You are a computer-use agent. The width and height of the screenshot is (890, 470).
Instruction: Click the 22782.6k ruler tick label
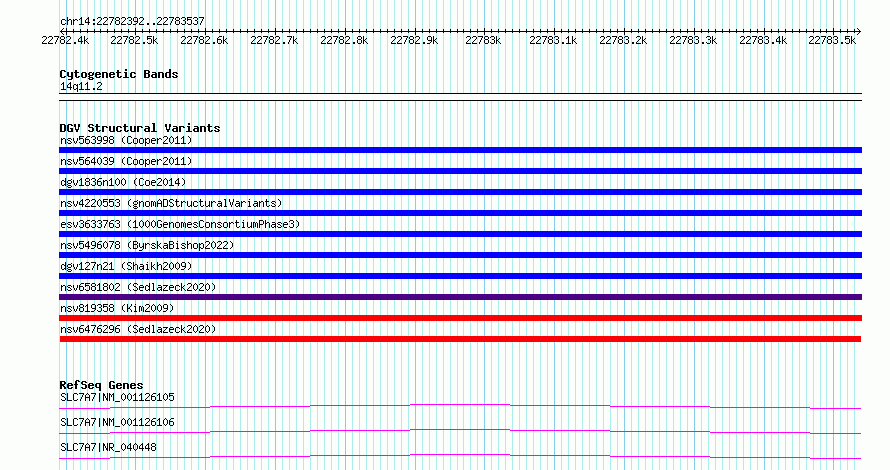204,41
